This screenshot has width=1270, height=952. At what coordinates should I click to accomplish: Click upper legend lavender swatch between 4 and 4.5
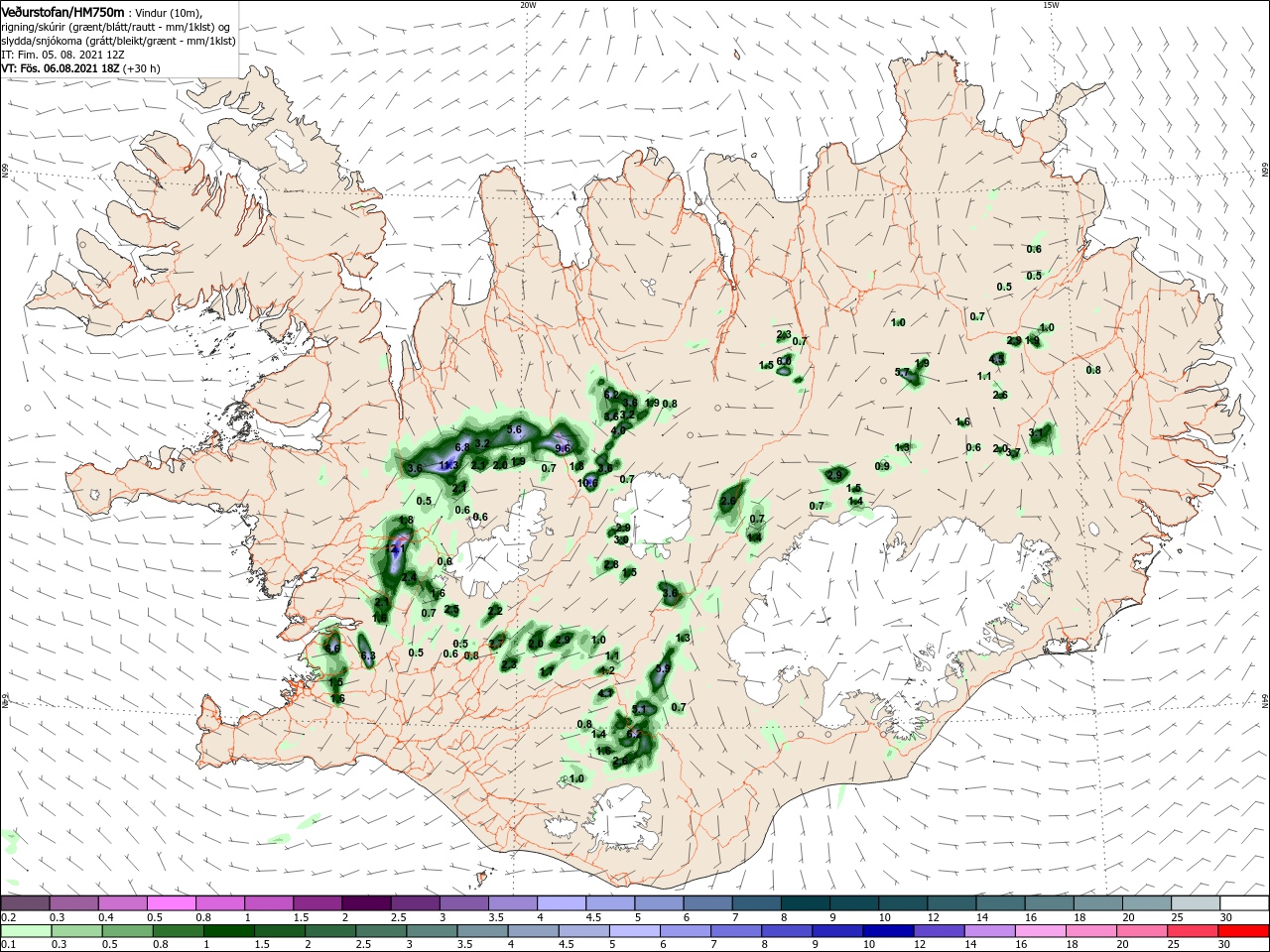coord(563,903)
